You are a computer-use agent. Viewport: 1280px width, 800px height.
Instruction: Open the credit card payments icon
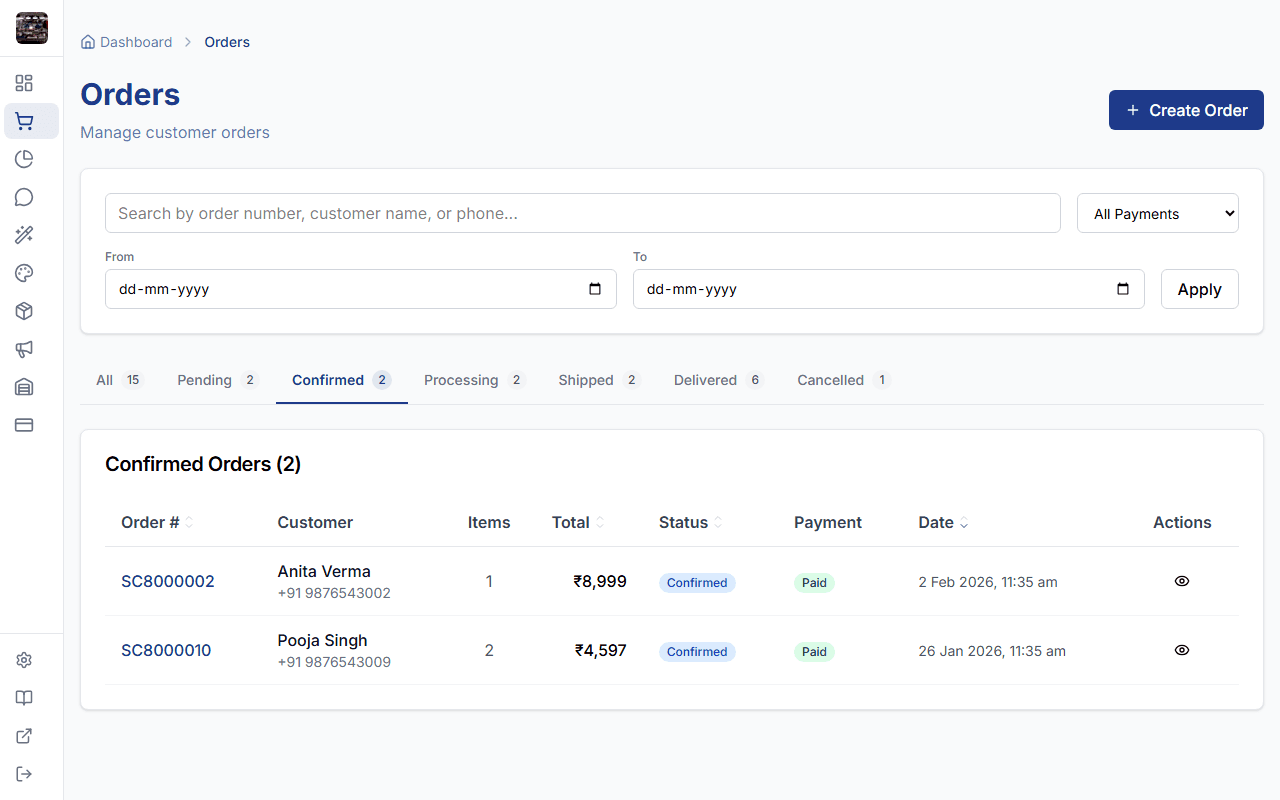coord(24,425)
